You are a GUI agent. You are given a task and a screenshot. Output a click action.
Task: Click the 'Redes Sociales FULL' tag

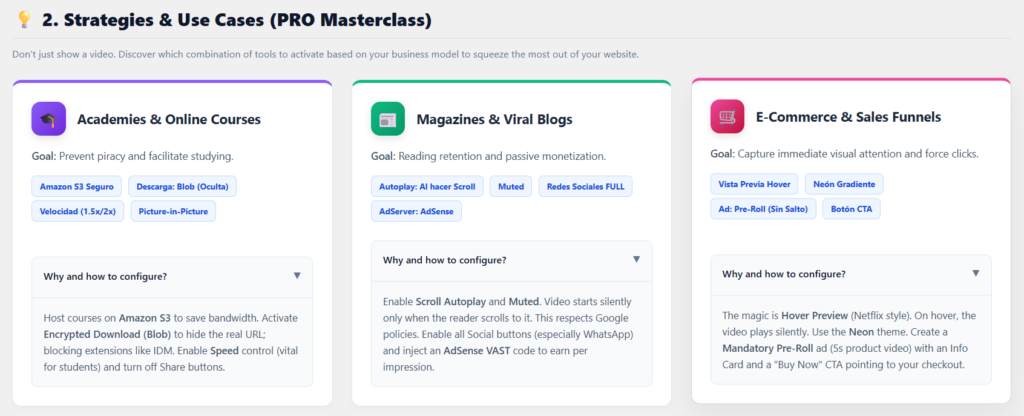pos(586,186)
